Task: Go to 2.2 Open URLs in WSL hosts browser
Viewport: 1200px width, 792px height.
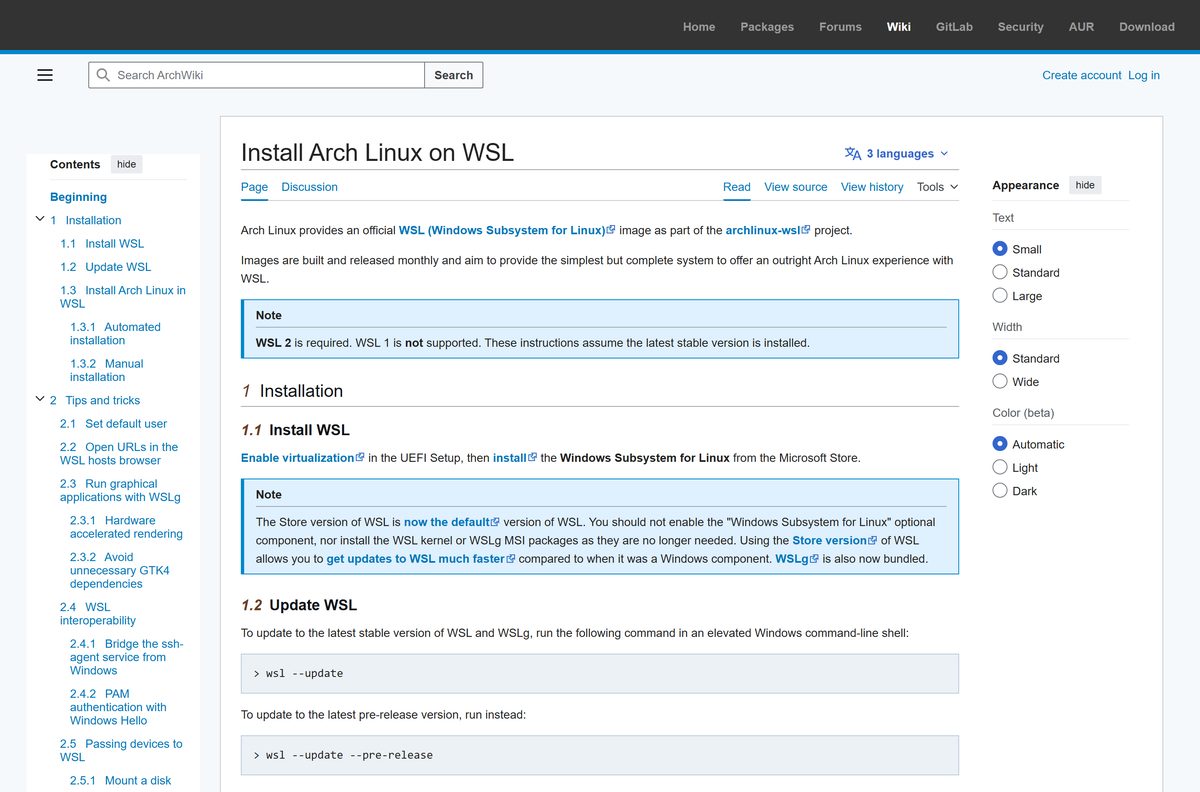Action: click(x=119, y=454)
